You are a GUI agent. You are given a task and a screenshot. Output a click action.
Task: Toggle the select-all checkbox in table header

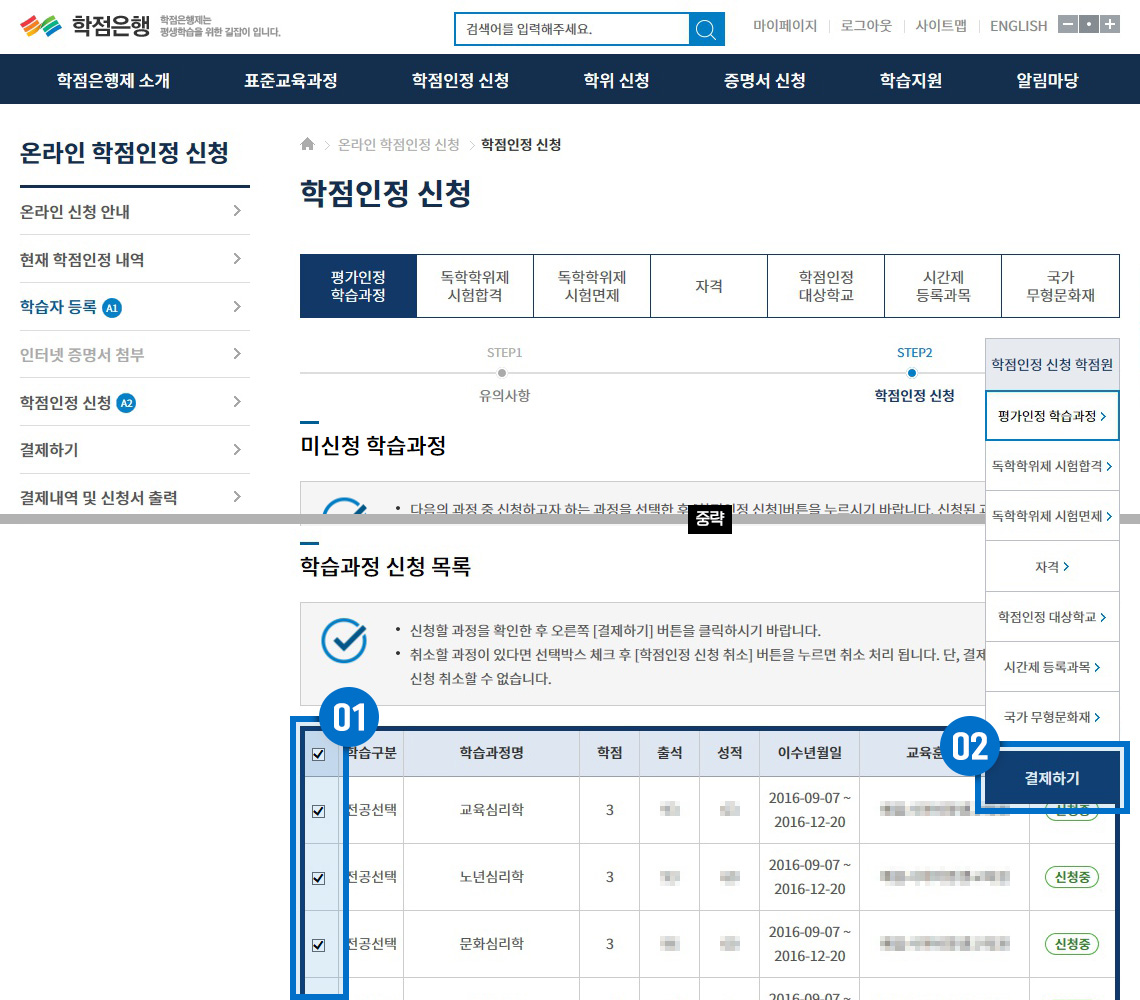(x=319, y=754)
